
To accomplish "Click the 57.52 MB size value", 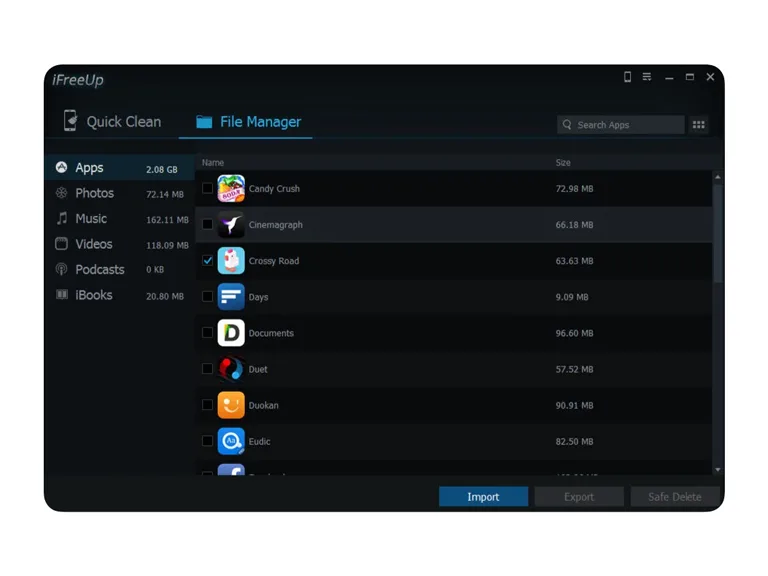I will pyautogui.click(x=575, y=369).
